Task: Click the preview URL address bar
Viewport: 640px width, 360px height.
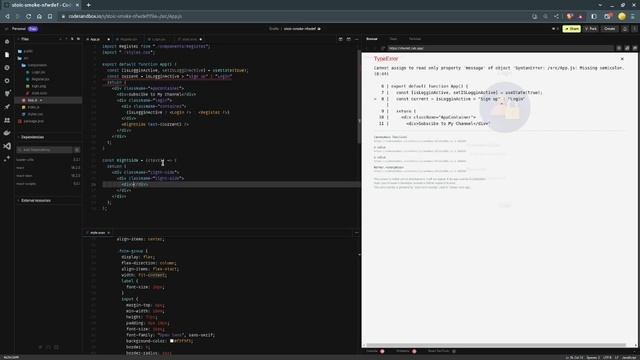Action: 500,48
